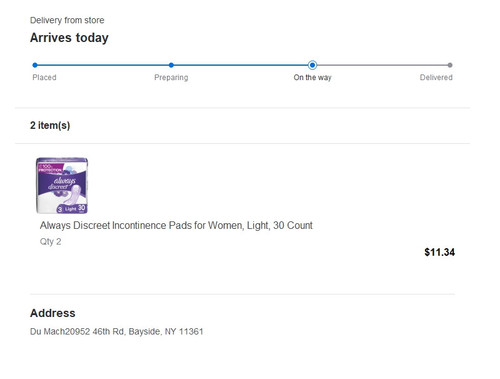The width and height of the screenshot is (500, 379).
Task: Click the $11.34 price
Action: pyautogui.click(x=439, y=252)
